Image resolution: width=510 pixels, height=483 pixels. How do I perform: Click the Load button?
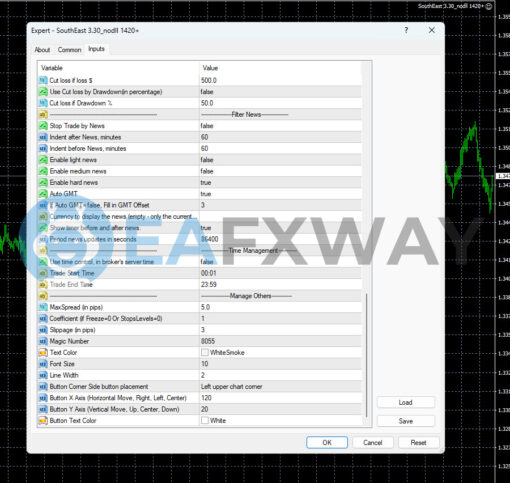pyautogui.click(x=406, y=402)
